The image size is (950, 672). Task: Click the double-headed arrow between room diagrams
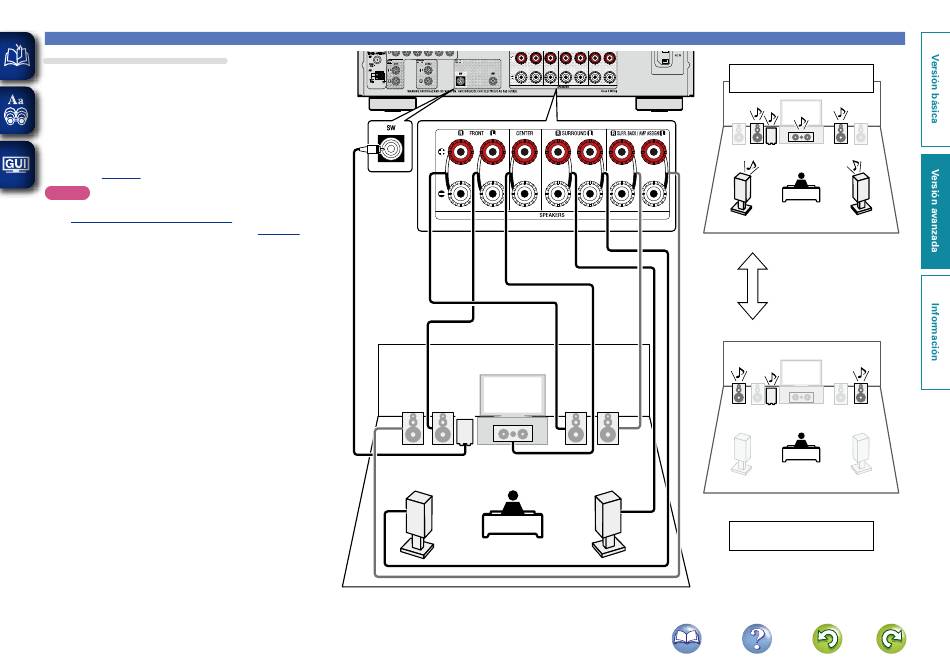pyautogui.click(x=752, y=286)
